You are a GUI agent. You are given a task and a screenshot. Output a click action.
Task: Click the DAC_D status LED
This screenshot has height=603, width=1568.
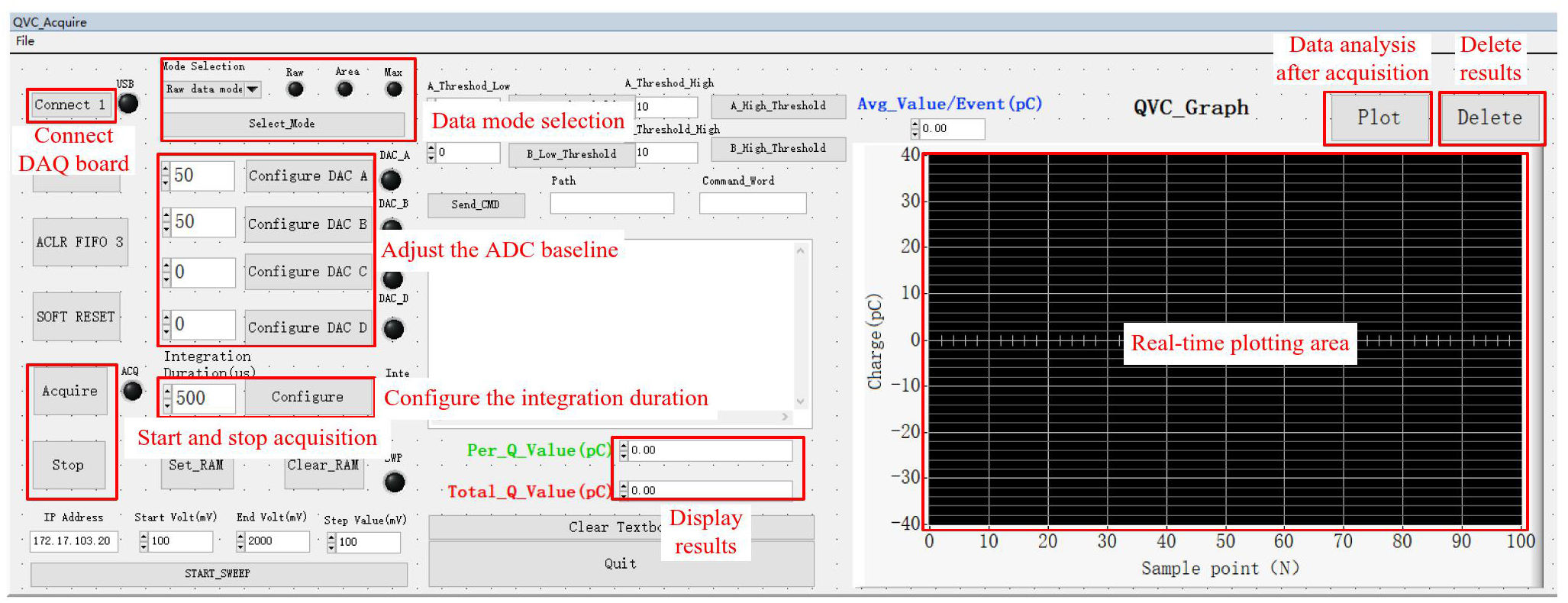coord(393,329)
